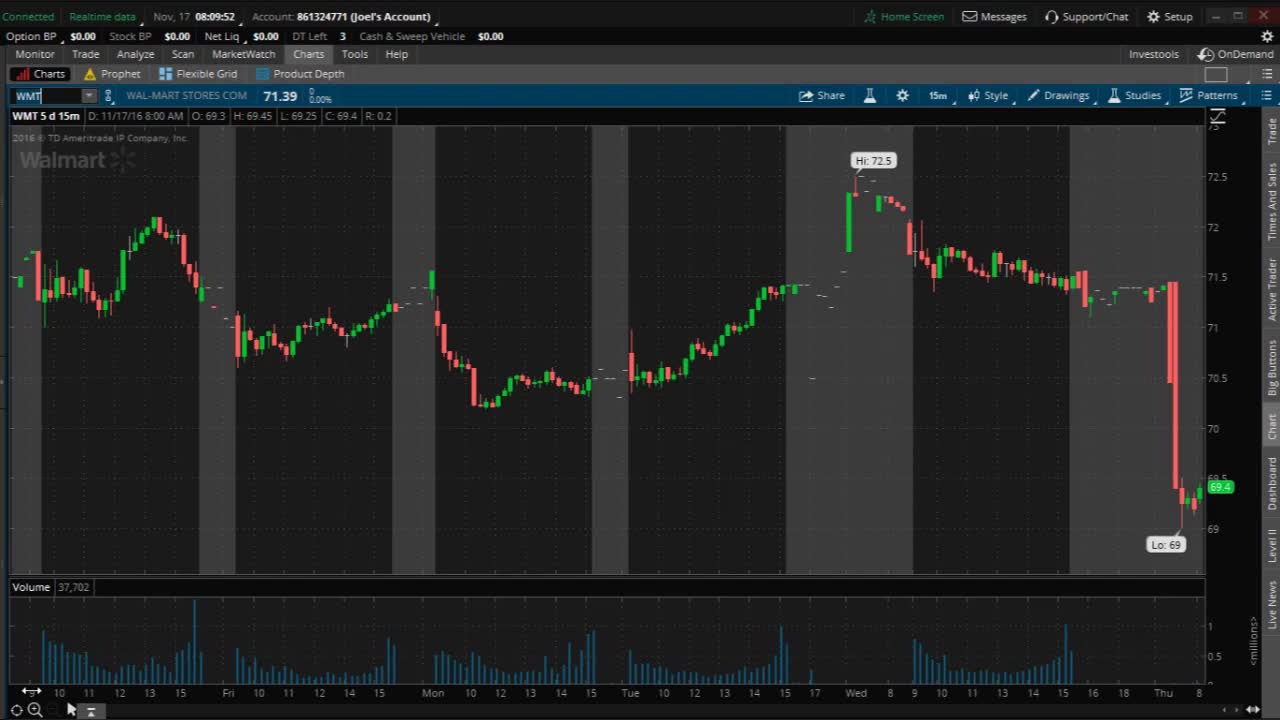The image size is (1280, 720).
Task: Open the 15m timeframe dropdown
Action: pos(940,96)
